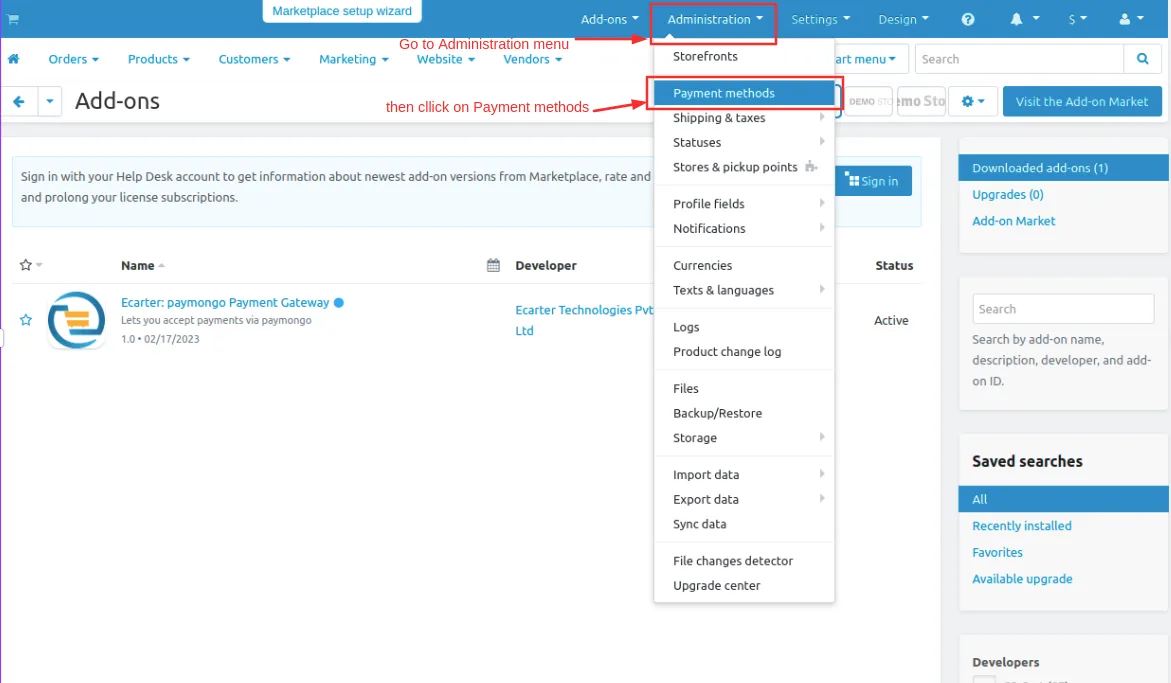This screenshot has width=1171, height=683.
Task: Toggle the favorite star for paymongo add-on
Action: pyautogui.click(x=25, y=320)
